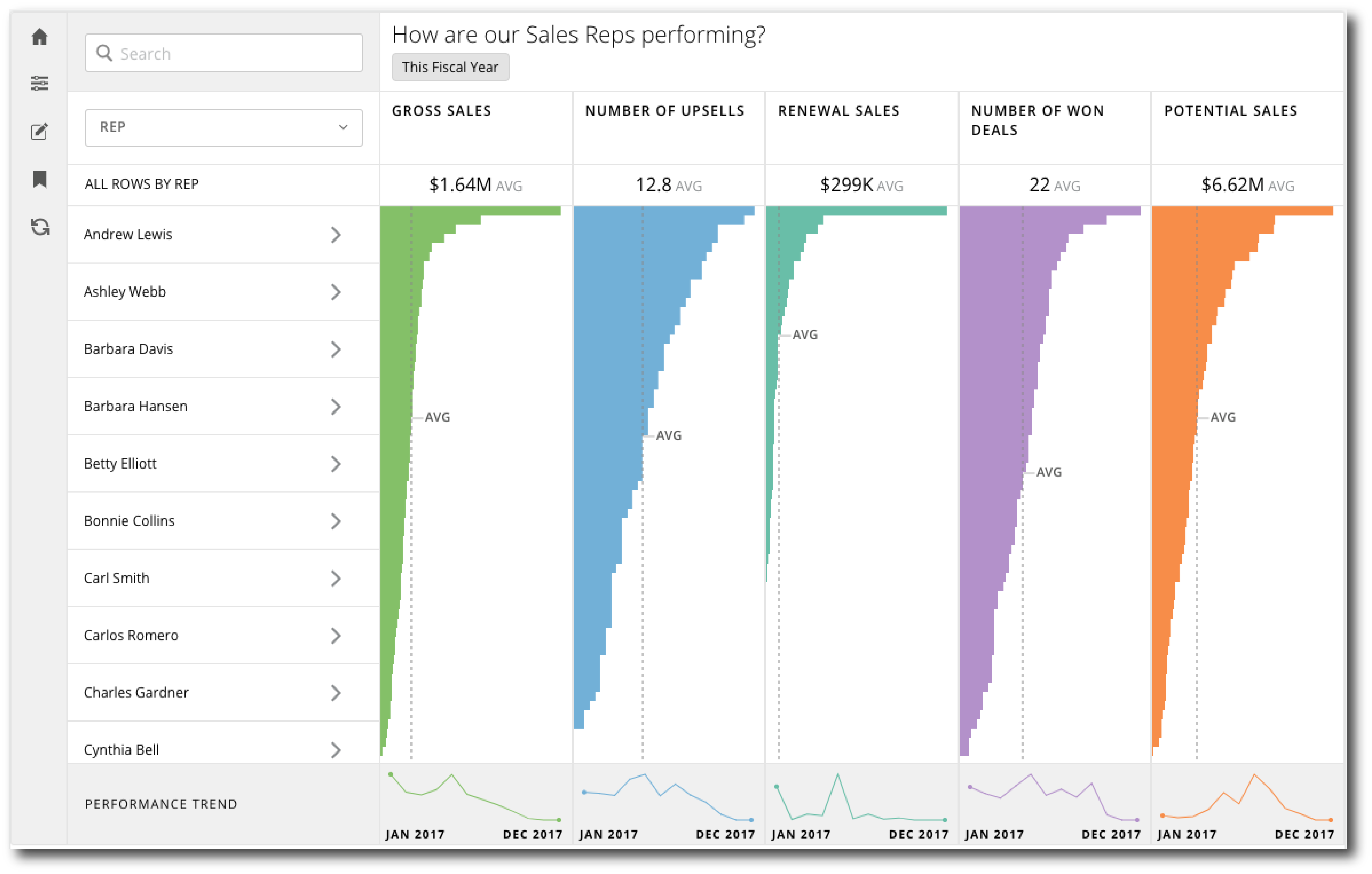The width and height of the screenshot is (1372, 874).
Task: Click the Home icon in sidebar
Action: click(x=39, y=37)
